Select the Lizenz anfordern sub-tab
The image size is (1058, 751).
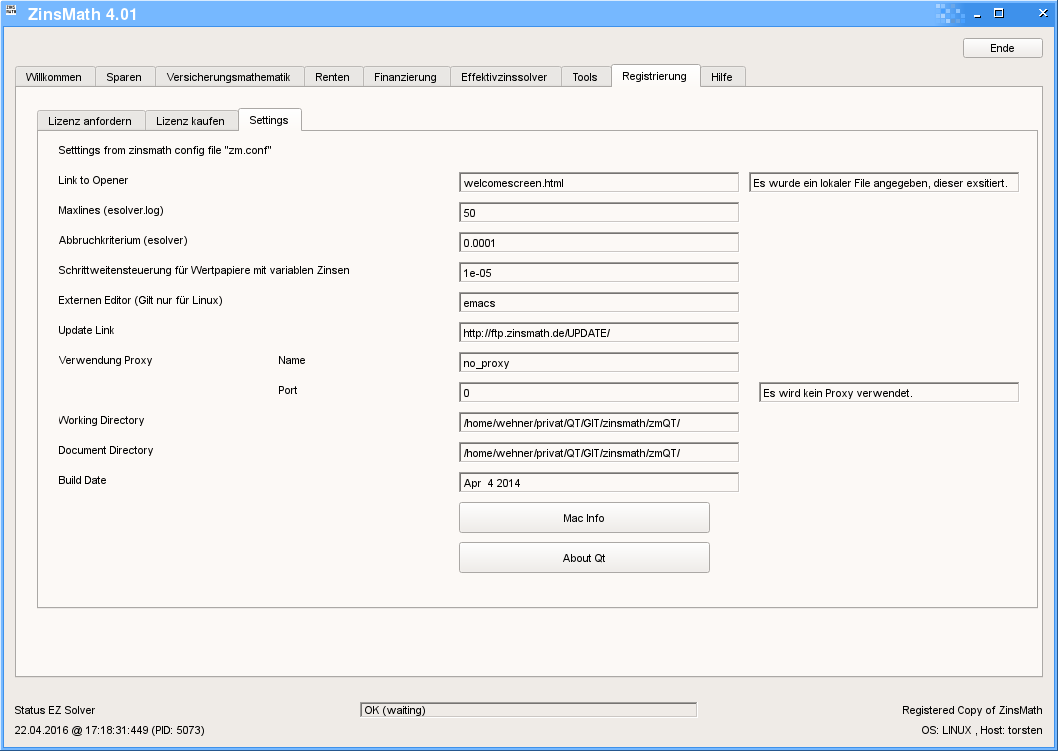point(90,121)
